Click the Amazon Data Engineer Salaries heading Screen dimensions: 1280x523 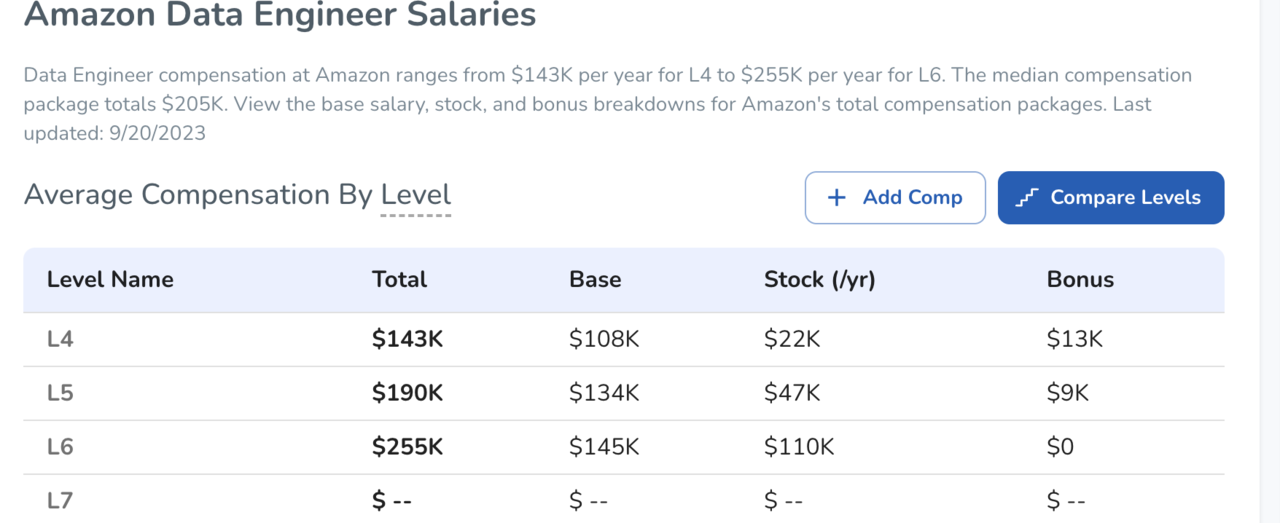click(280, 16)
